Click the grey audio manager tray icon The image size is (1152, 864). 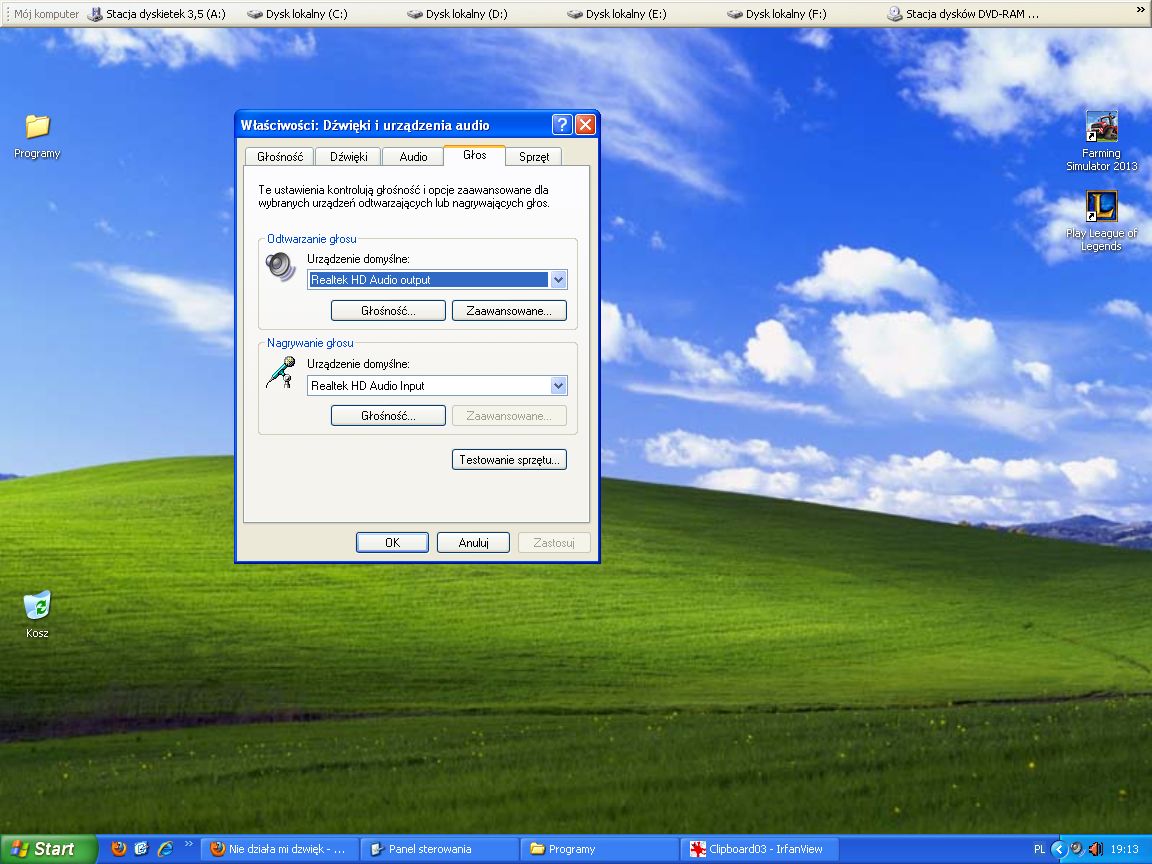point(1077,849)
